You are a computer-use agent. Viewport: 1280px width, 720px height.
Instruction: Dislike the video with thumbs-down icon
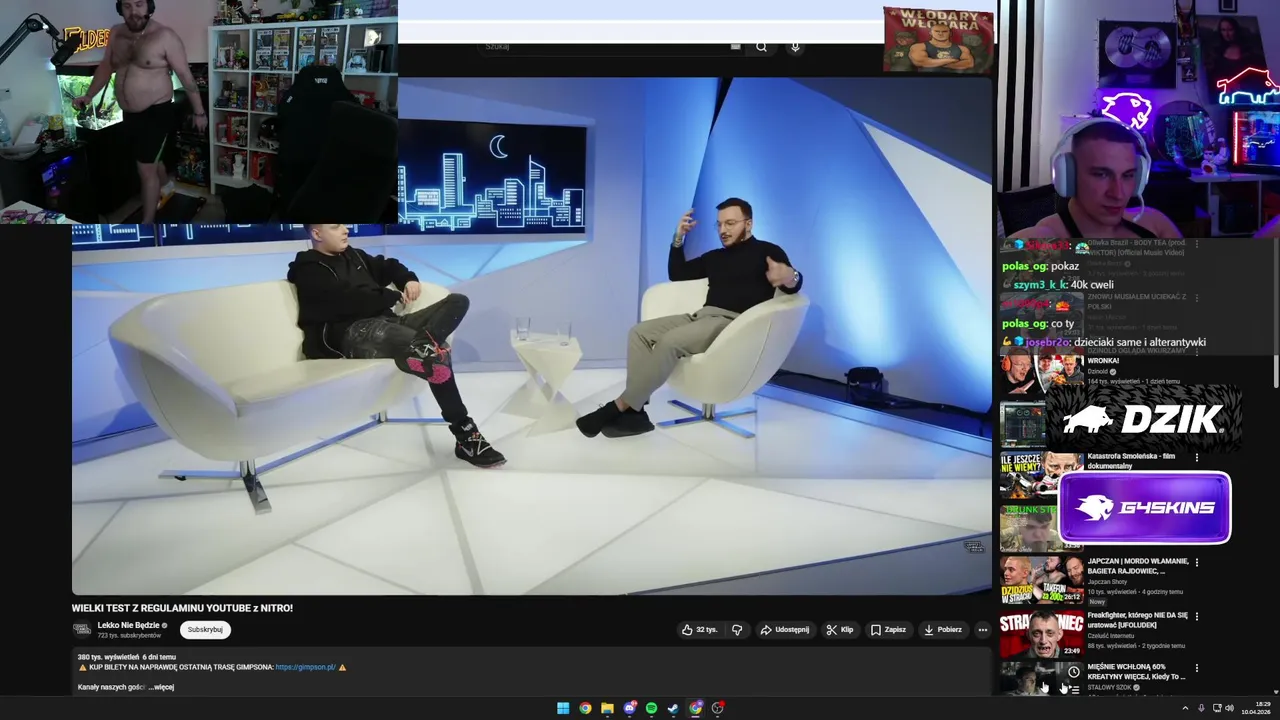coord(737,630)
